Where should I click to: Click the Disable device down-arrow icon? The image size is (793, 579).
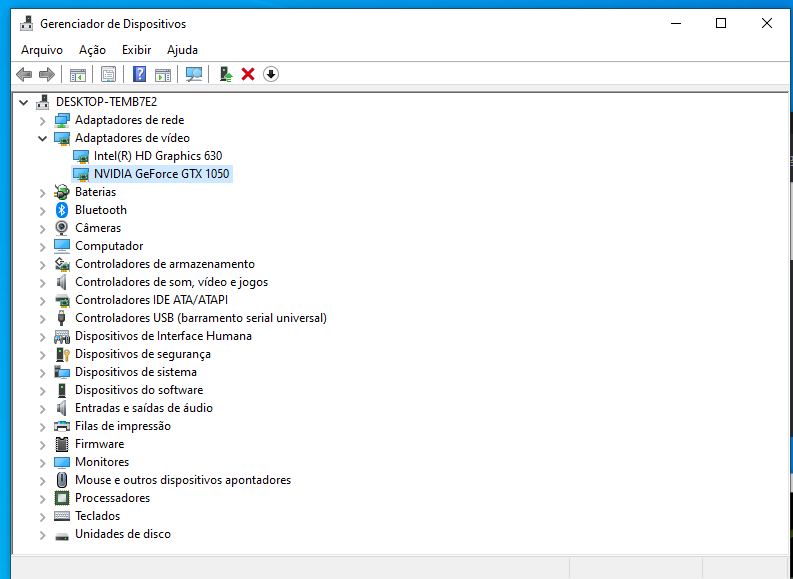click(271, 74)
